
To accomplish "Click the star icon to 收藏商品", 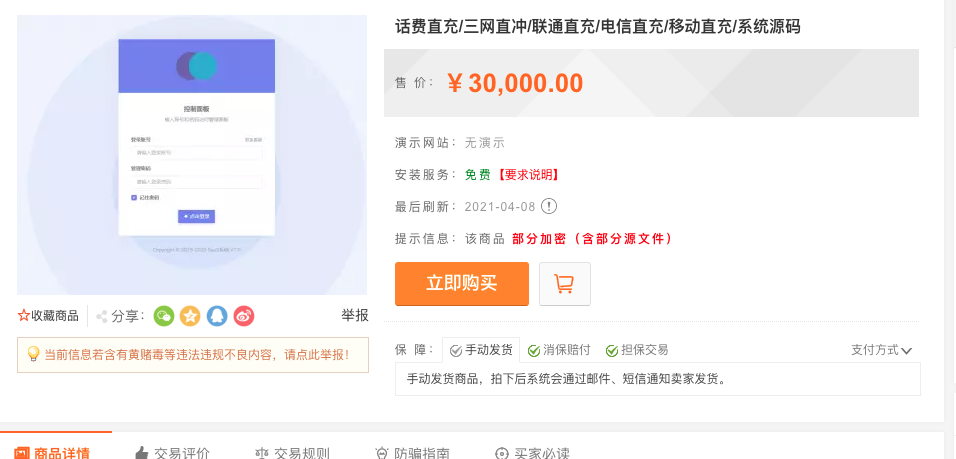I will coord(24,316).
